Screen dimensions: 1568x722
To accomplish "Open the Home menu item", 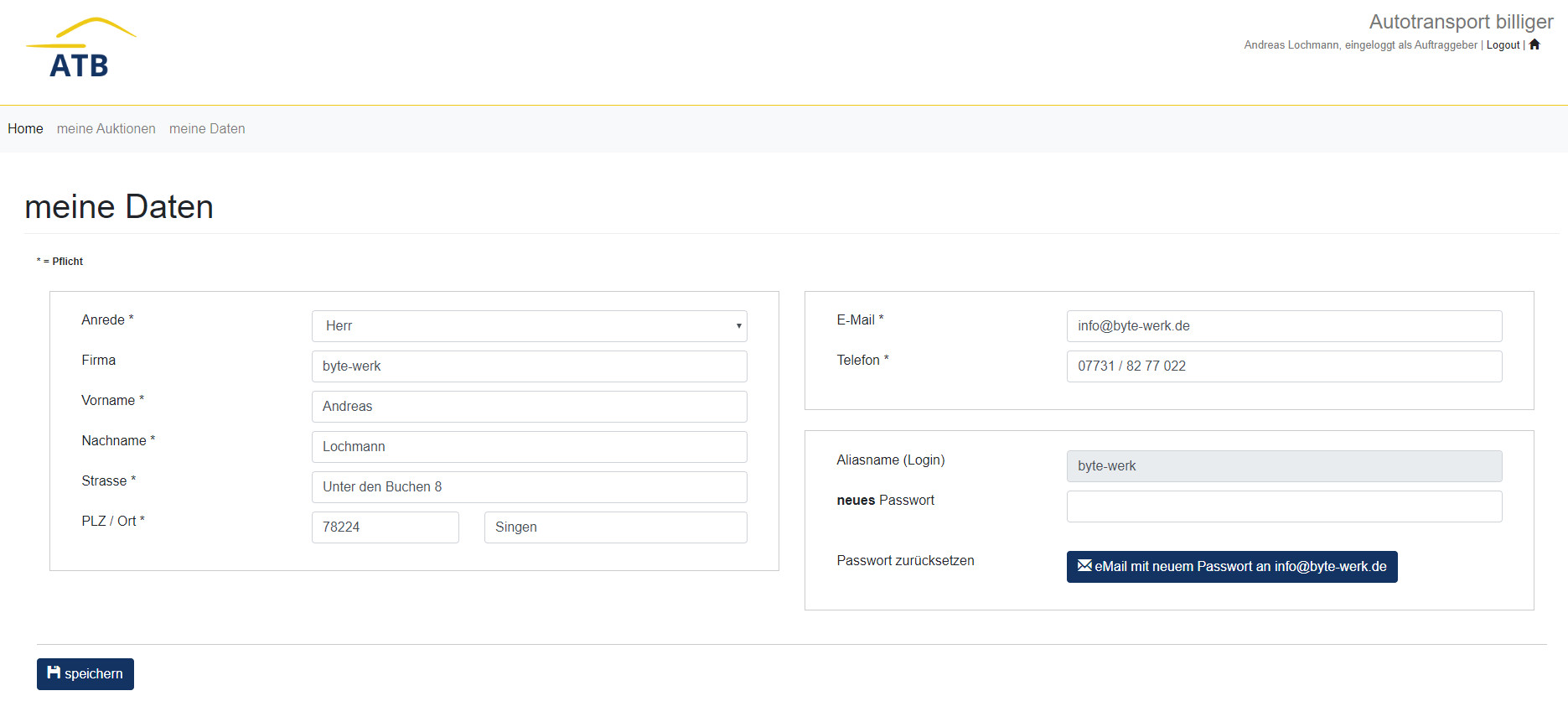I will coord(25,128).
